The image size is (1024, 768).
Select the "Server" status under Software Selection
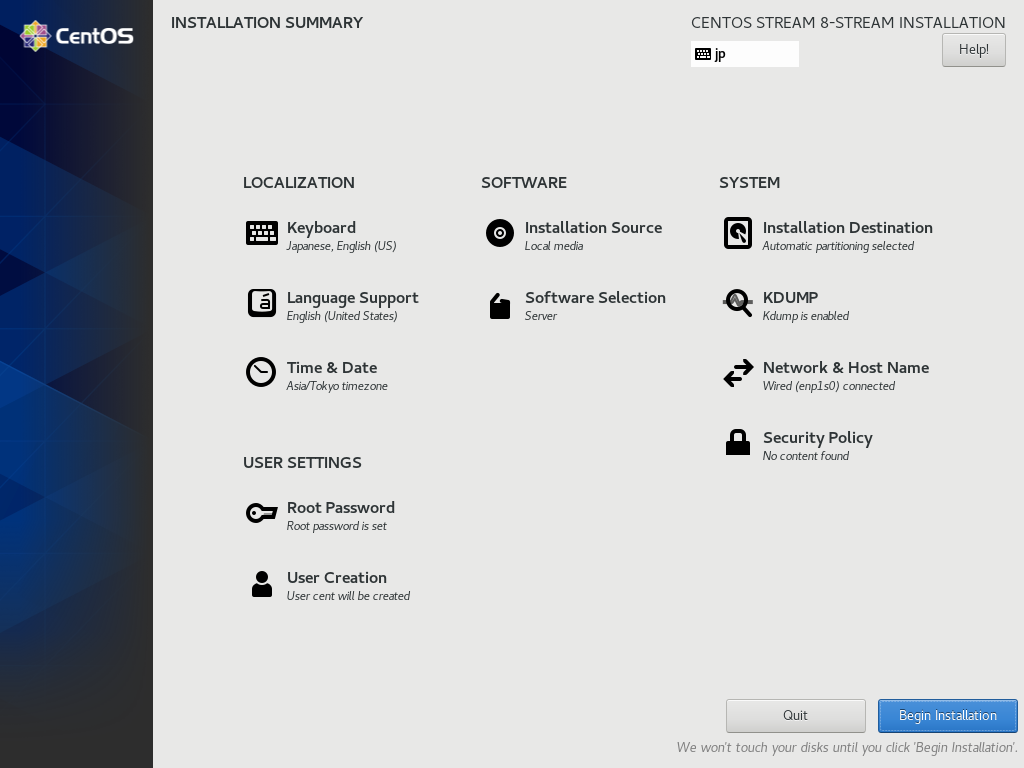[x=541, y=316]
